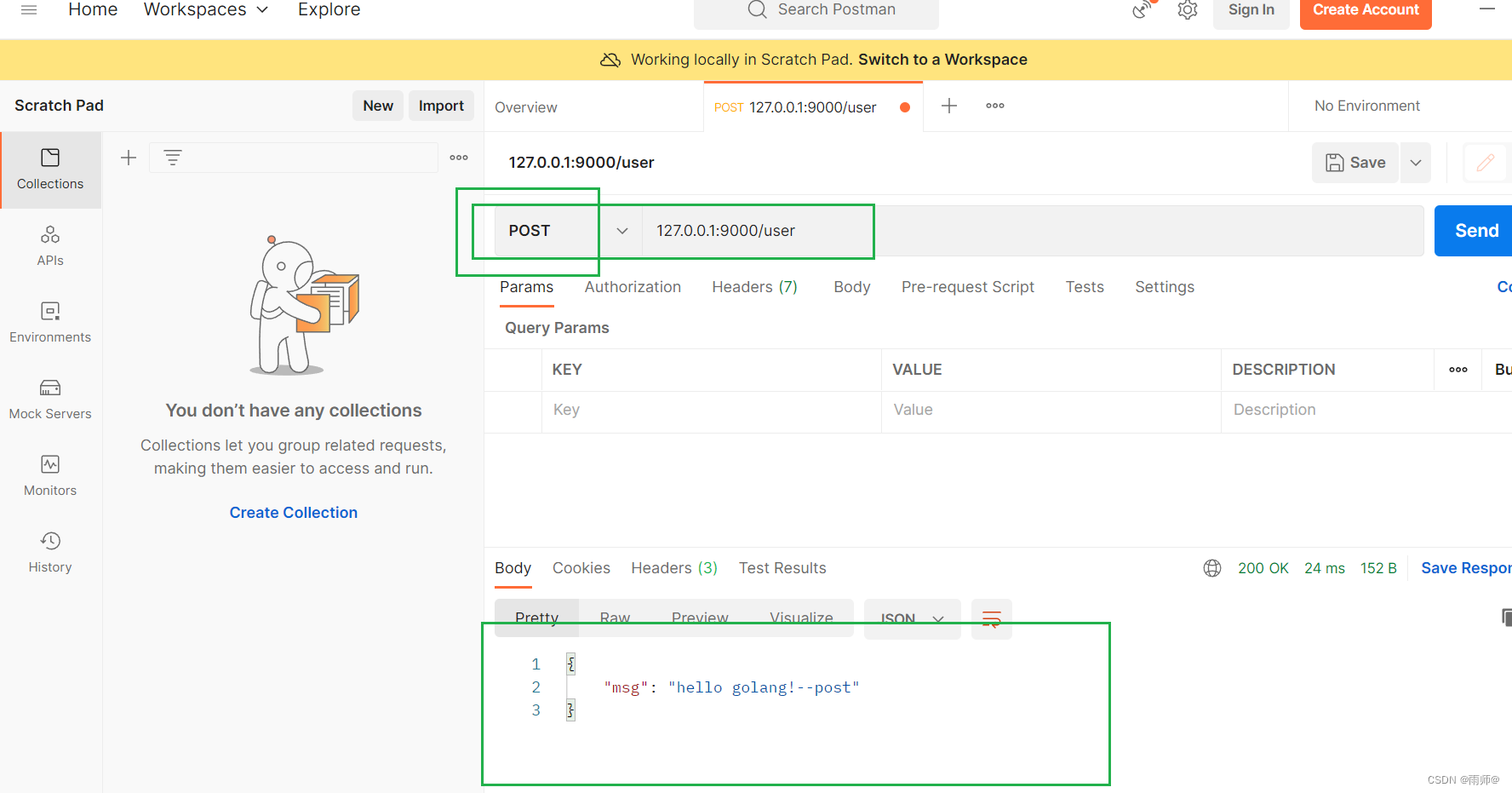Image resolution: width=1512 pixels, height=793 pixels.
Task: Focus the Search Postman field
Action: tap(816, 10)
